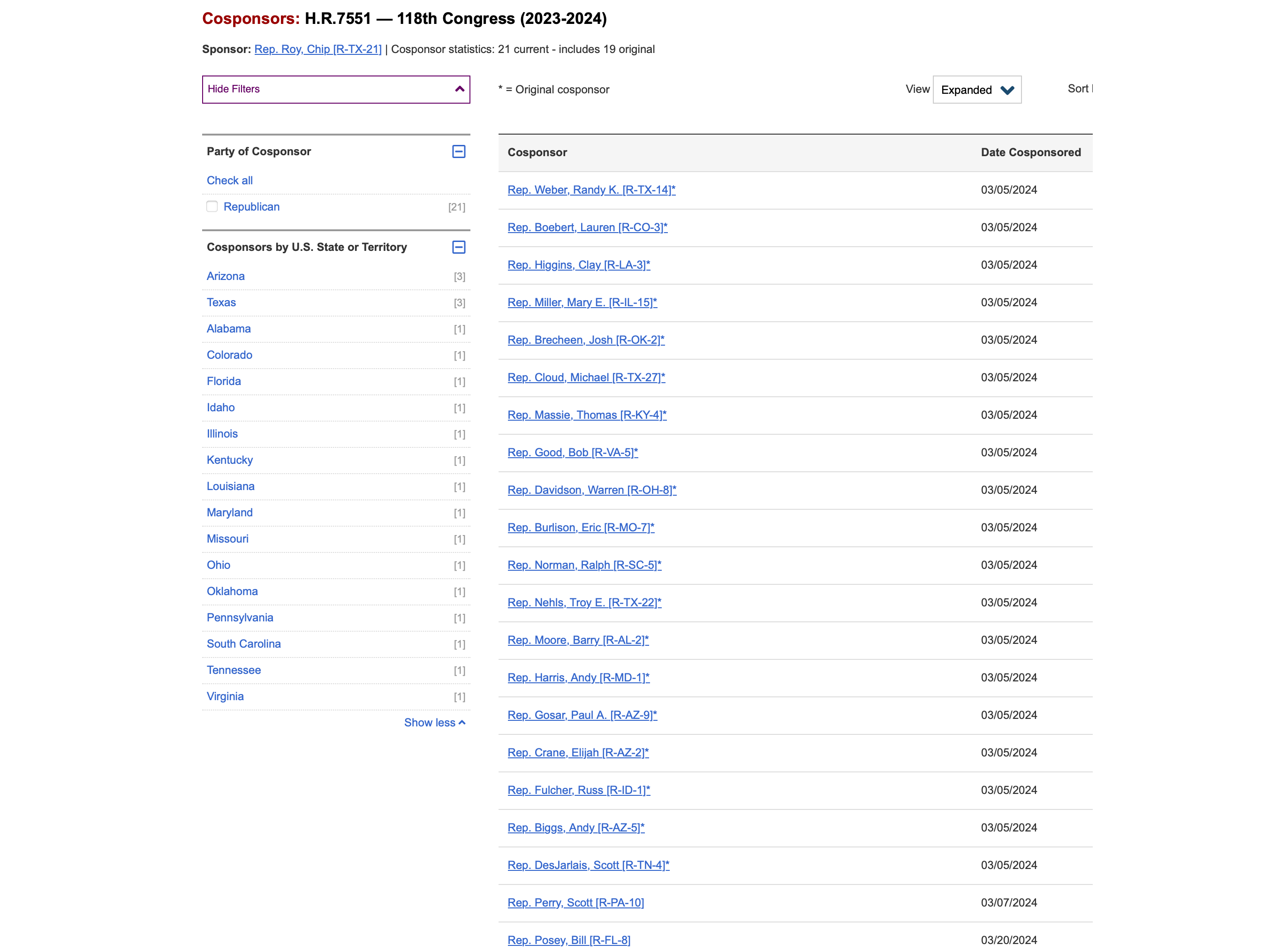This screenshot has height=952, width=1286.
Task: Click the Sort control at right
Action: tap(1079, 89)
